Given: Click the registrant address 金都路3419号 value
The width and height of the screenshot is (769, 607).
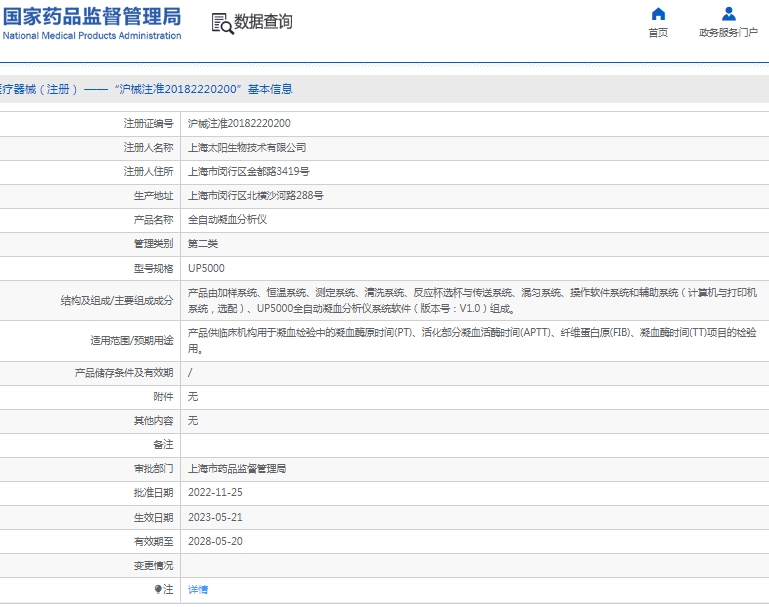Looking at the screenshot, I should [249, 171].
